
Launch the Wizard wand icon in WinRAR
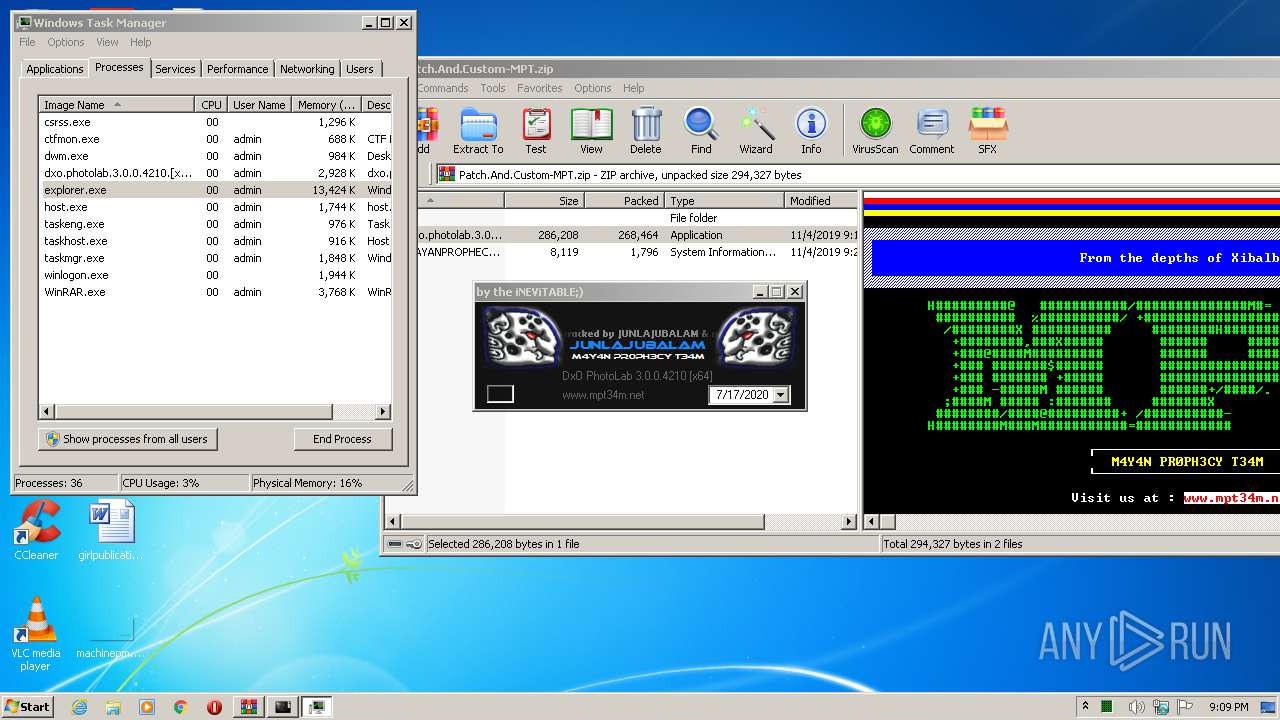coord(756,131)
